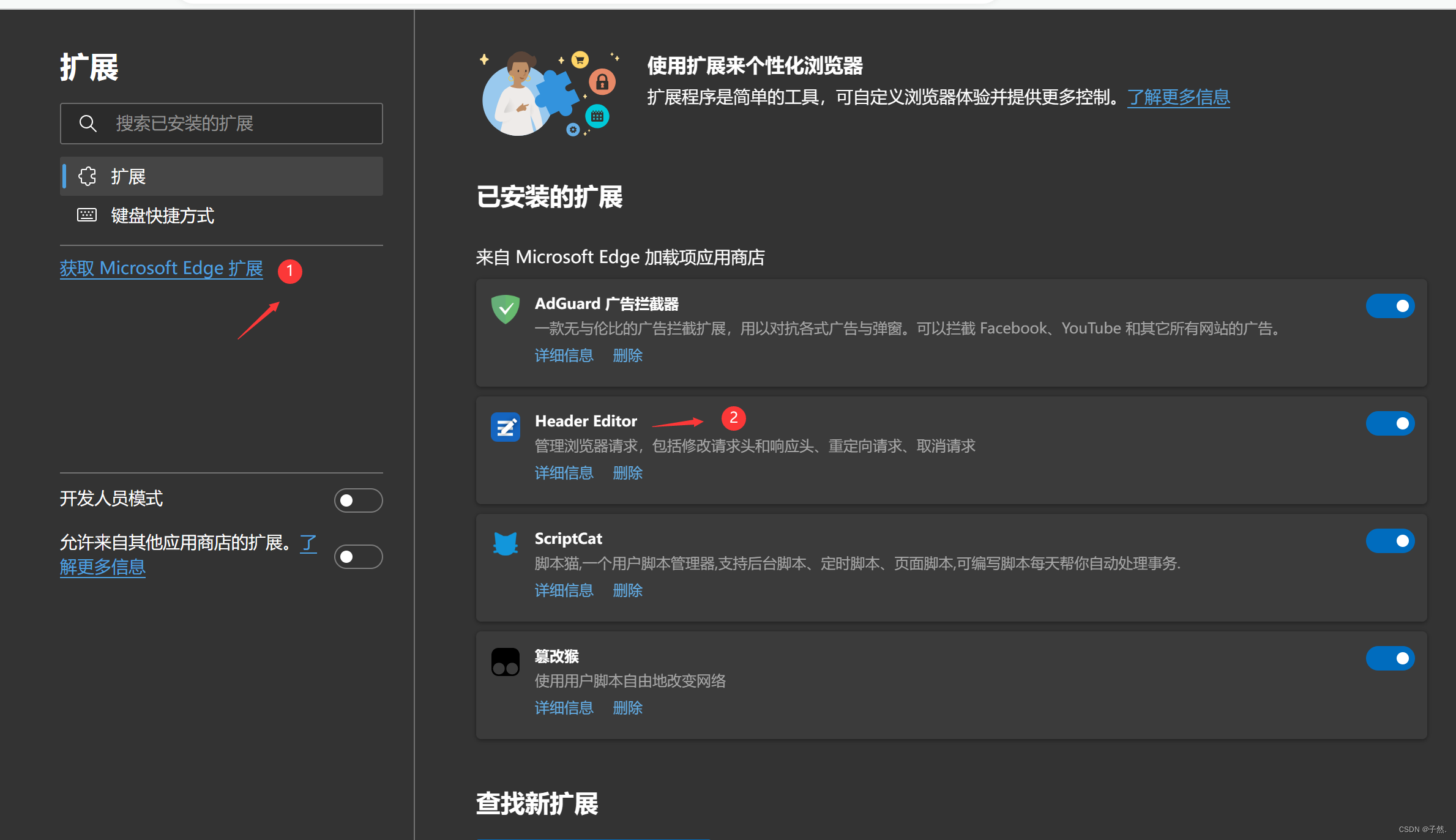Click the 查找新扩展 heading
This screenshot has height=840, width=1456.
(x=537, y=804)
